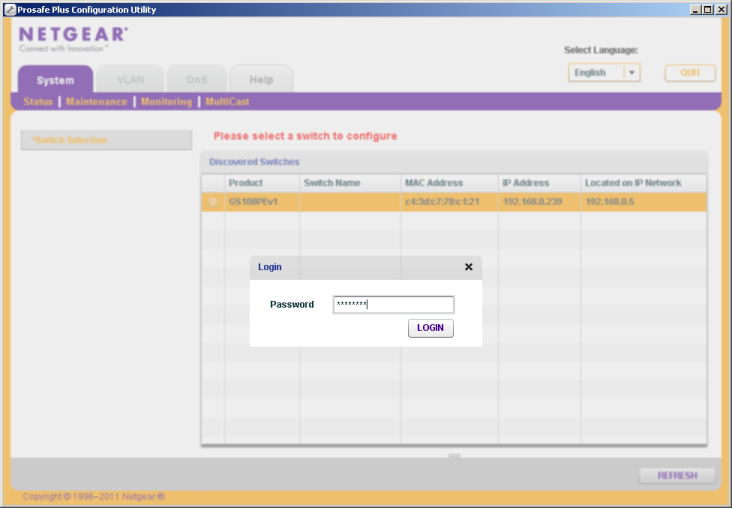Image resolution: width=732 pixels, height=508 pixels.
Task: Open the VLAN tab
Action: 130,80
